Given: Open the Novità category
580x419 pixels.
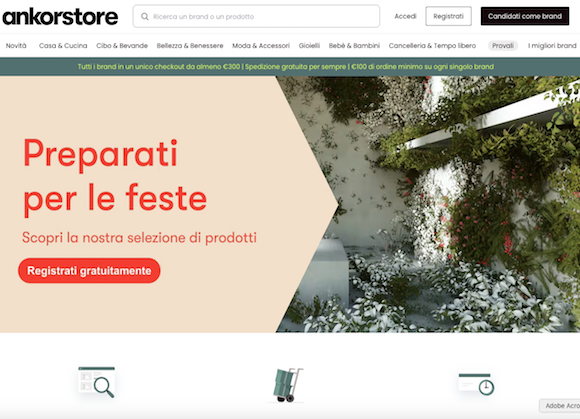Looking at the screenshot, I should pyautogui.click(x=16, y=45).
